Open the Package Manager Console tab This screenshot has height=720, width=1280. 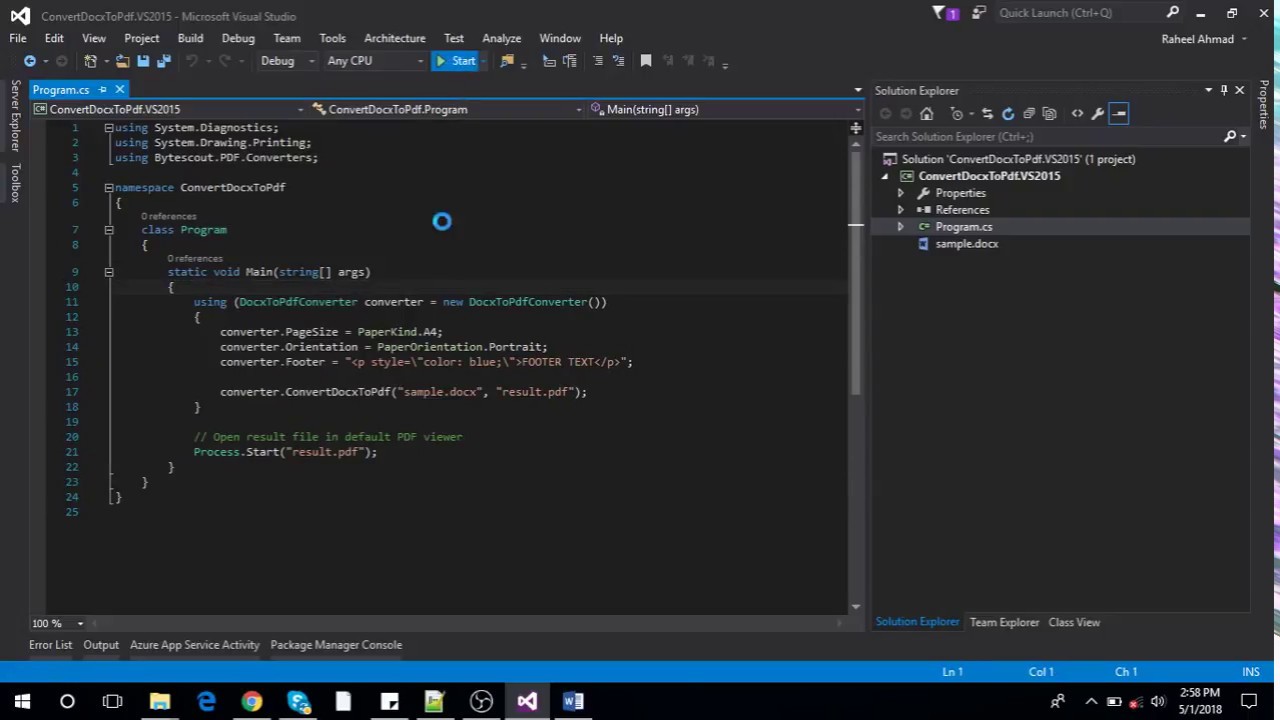(x=336, y=645)
